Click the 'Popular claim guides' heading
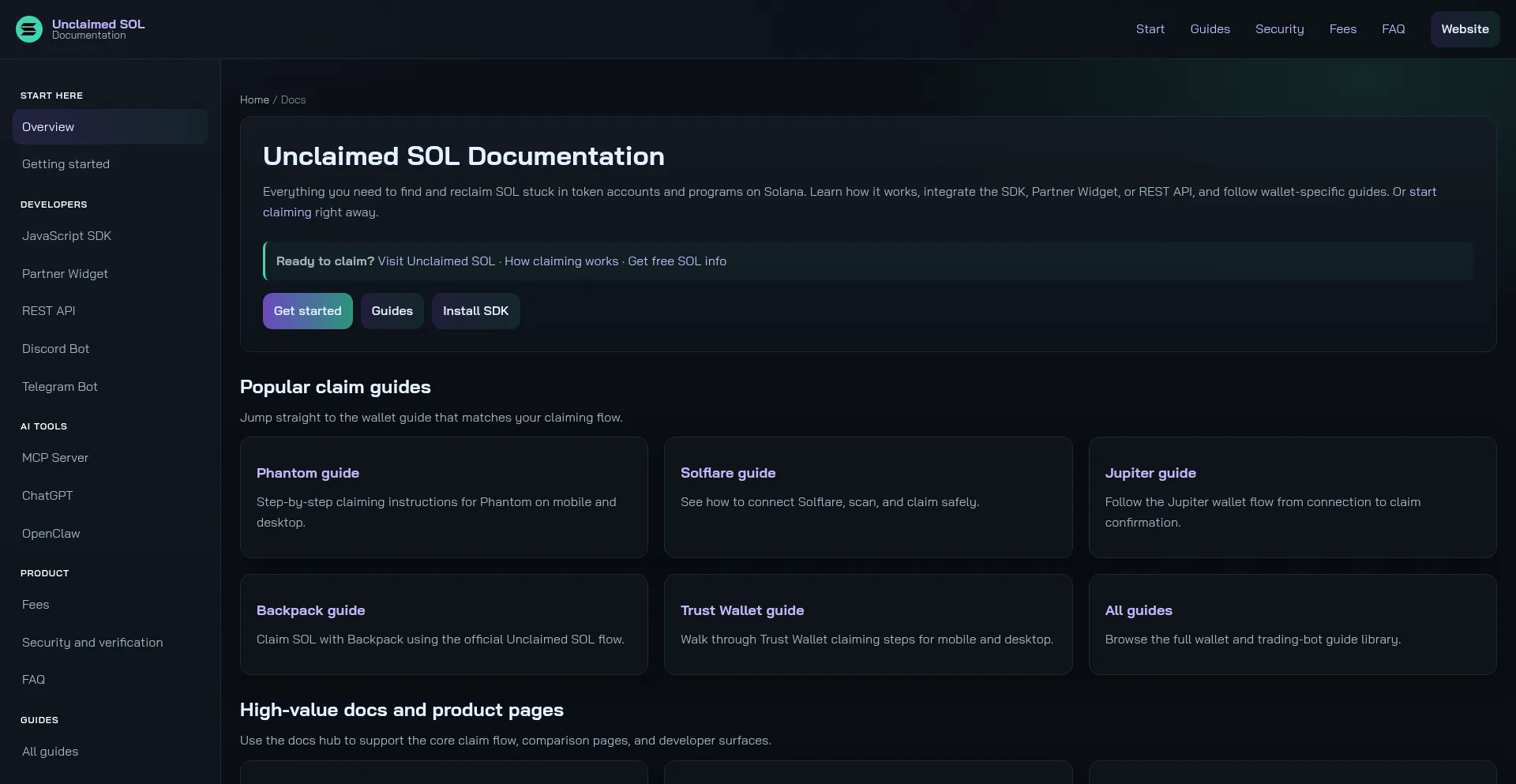1516x784 pixels. coord(336,387)
